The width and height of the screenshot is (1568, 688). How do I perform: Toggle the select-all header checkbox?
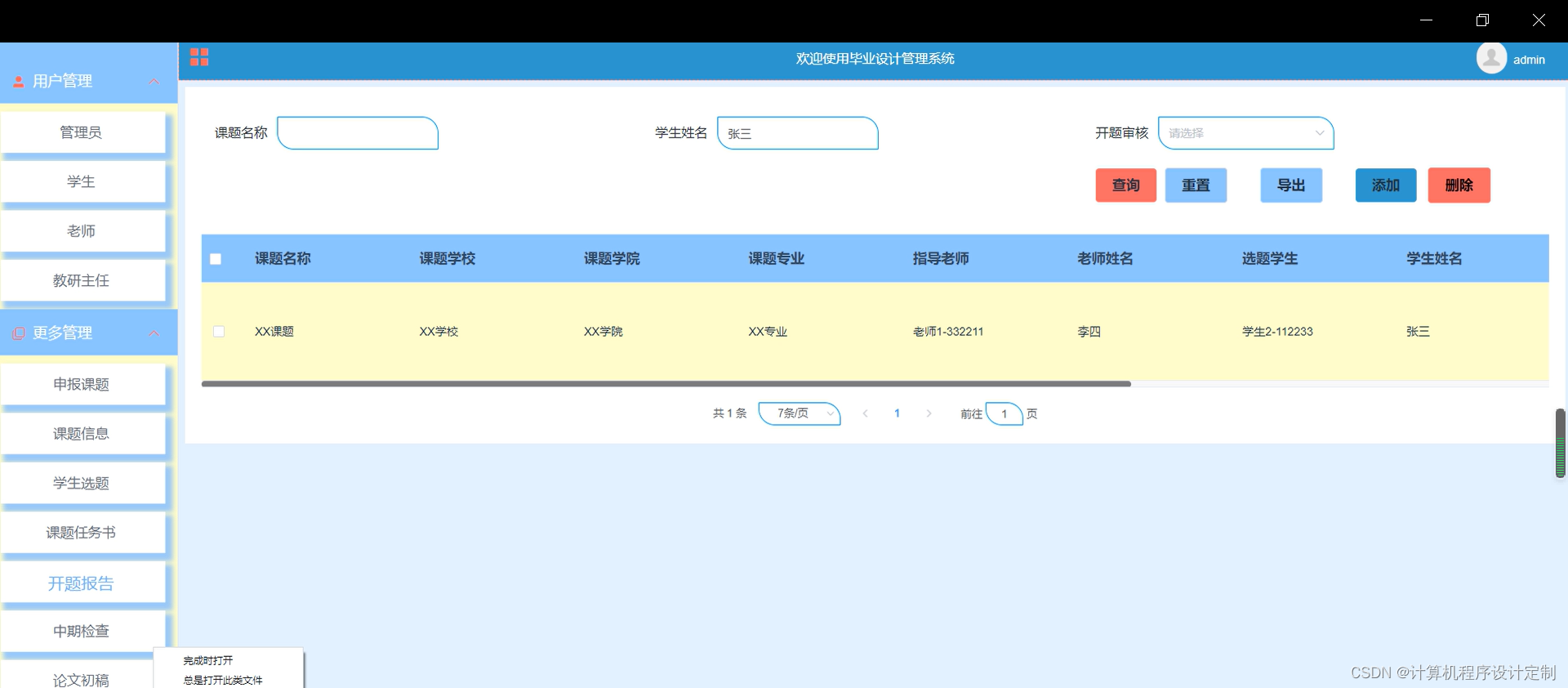(216, 259)
